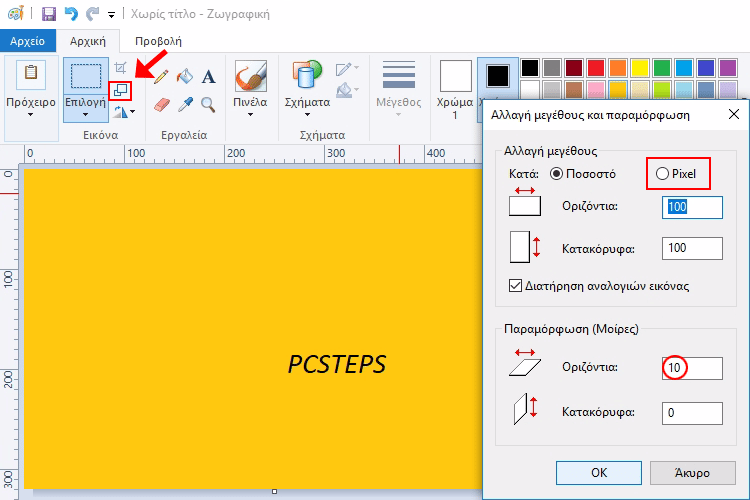Viewport: 750px width, 500px height.
Task: Select the Eraser tool
Action: click(x=162, y=104)
